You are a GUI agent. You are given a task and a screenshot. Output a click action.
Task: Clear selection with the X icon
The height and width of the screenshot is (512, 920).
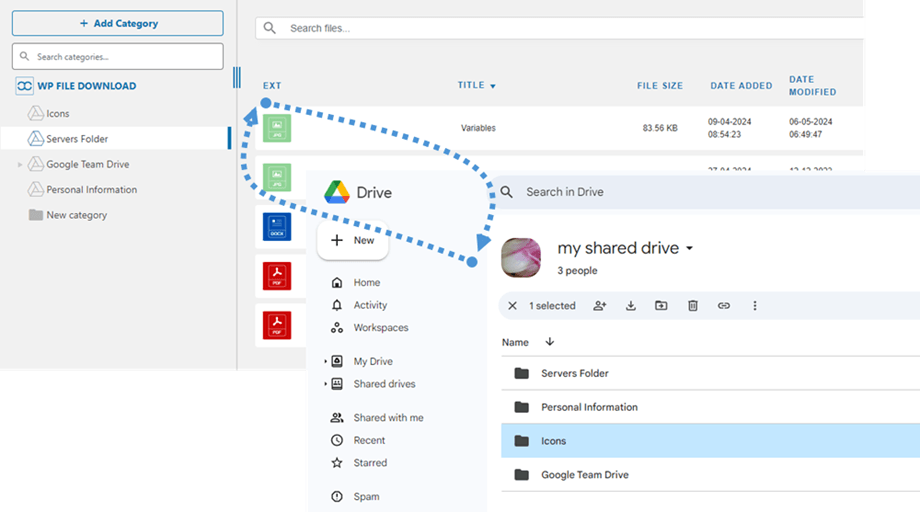point(513,306)
